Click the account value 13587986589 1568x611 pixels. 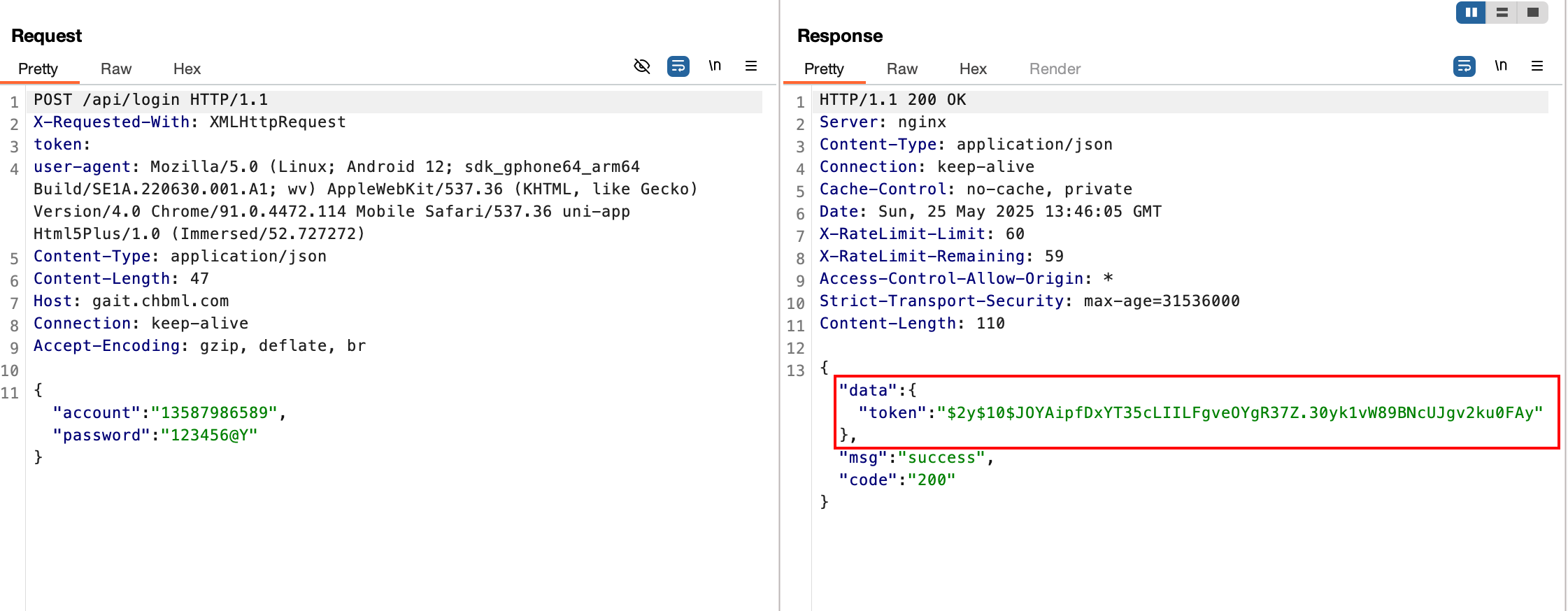tap(215, 413)
